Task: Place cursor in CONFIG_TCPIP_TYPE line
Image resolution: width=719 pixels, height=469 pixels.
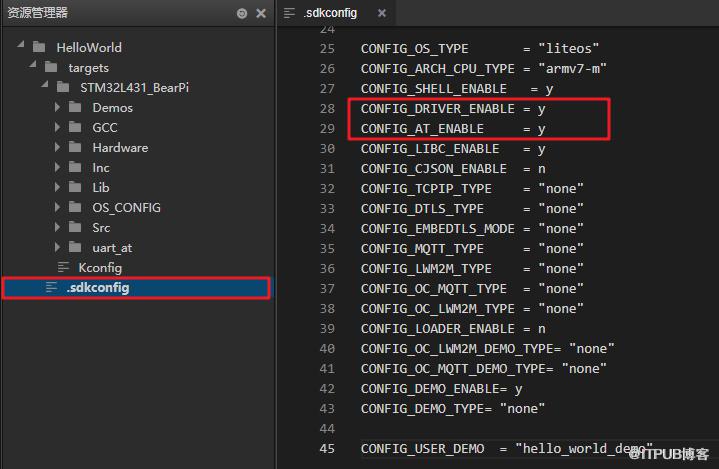Action: 472,189
